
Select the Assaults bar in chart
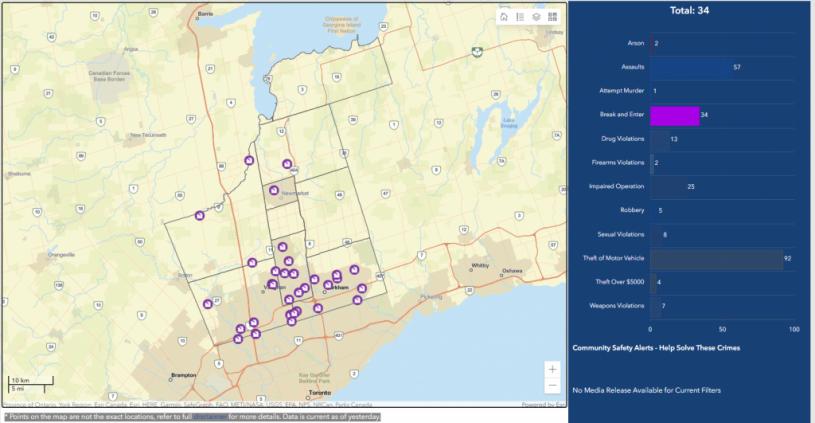pos(691,67)
